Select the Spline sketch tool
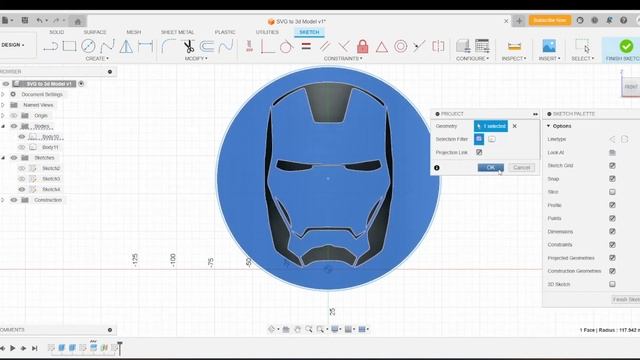640x360 pixels. (x=107, y=47)
